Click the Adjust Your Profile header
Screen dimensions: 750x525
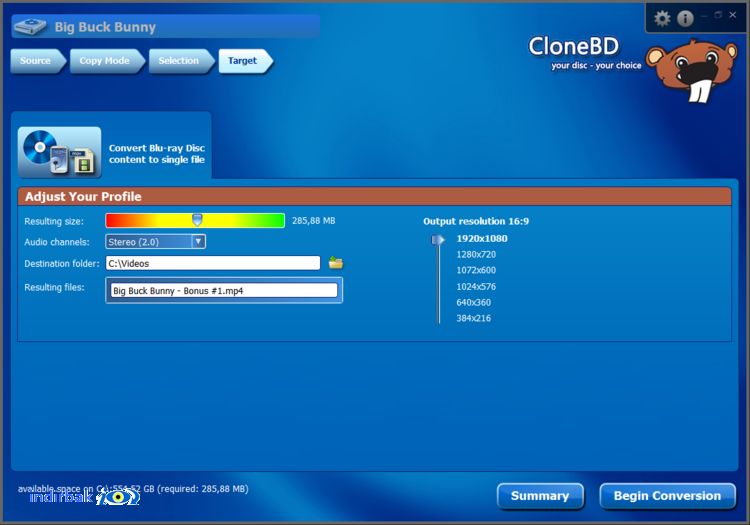click(x=375, y=197)
